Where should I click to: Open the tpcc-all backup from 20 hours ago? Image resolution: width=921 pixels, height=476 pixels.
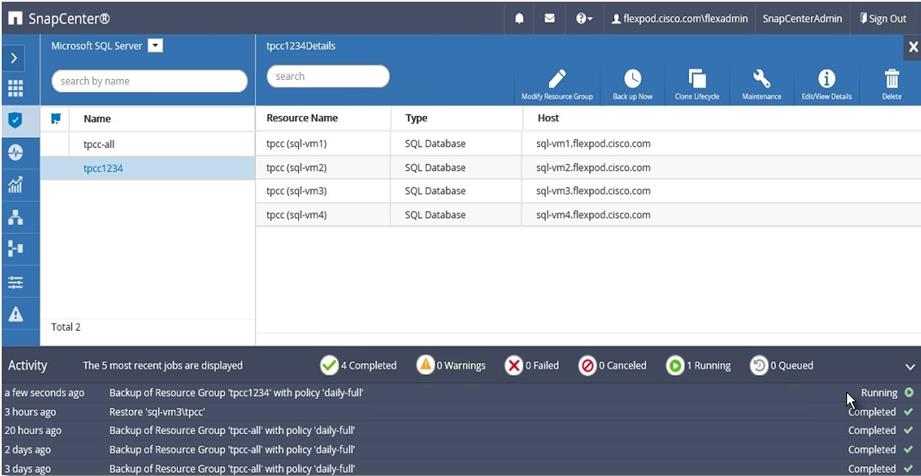(x=460, y=431)
